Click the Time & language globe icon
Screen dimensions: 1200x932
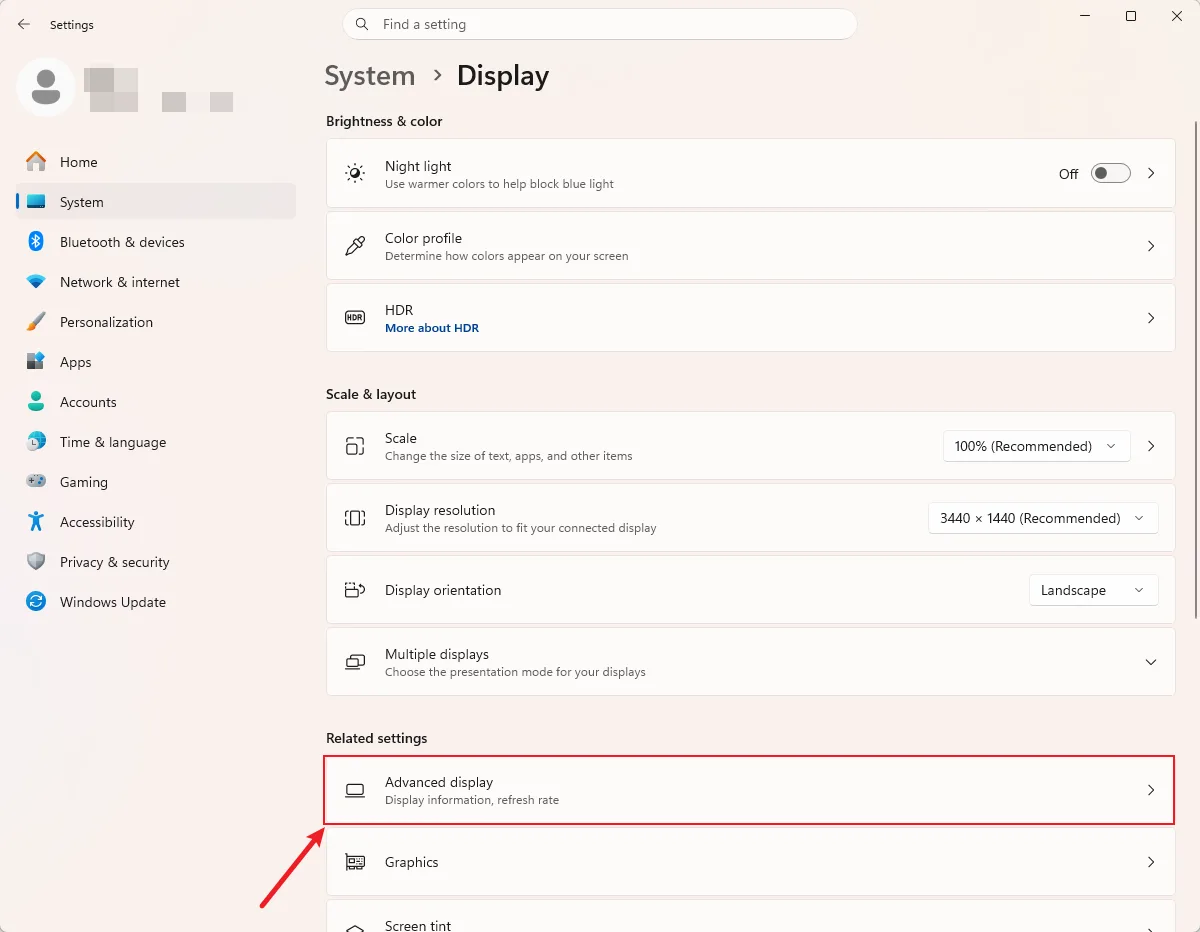(x=36, y=442)
